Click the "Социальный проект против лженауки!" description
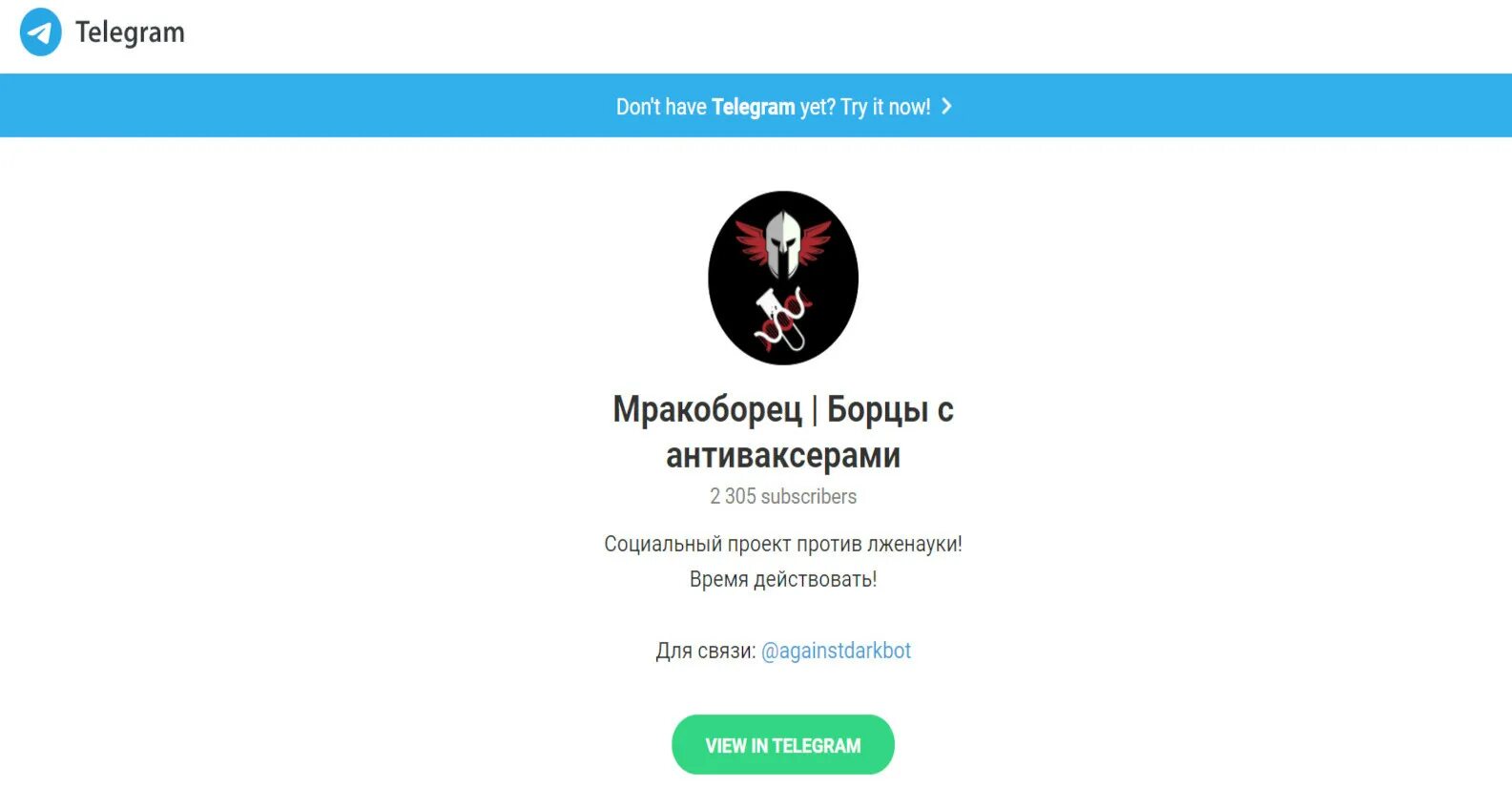 [783, 544]
